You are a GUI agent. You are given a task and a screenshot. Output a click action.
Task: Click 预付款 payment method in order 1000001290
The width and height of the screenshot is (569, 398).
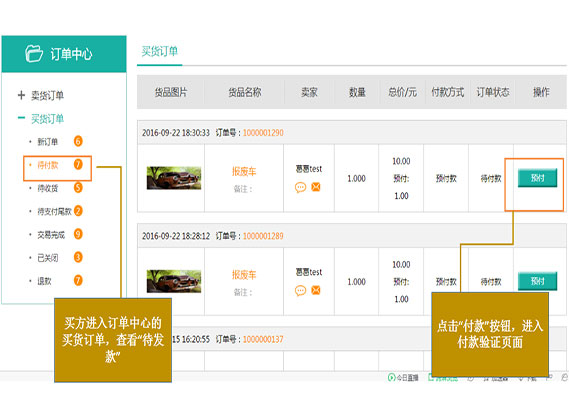(446, 179)
